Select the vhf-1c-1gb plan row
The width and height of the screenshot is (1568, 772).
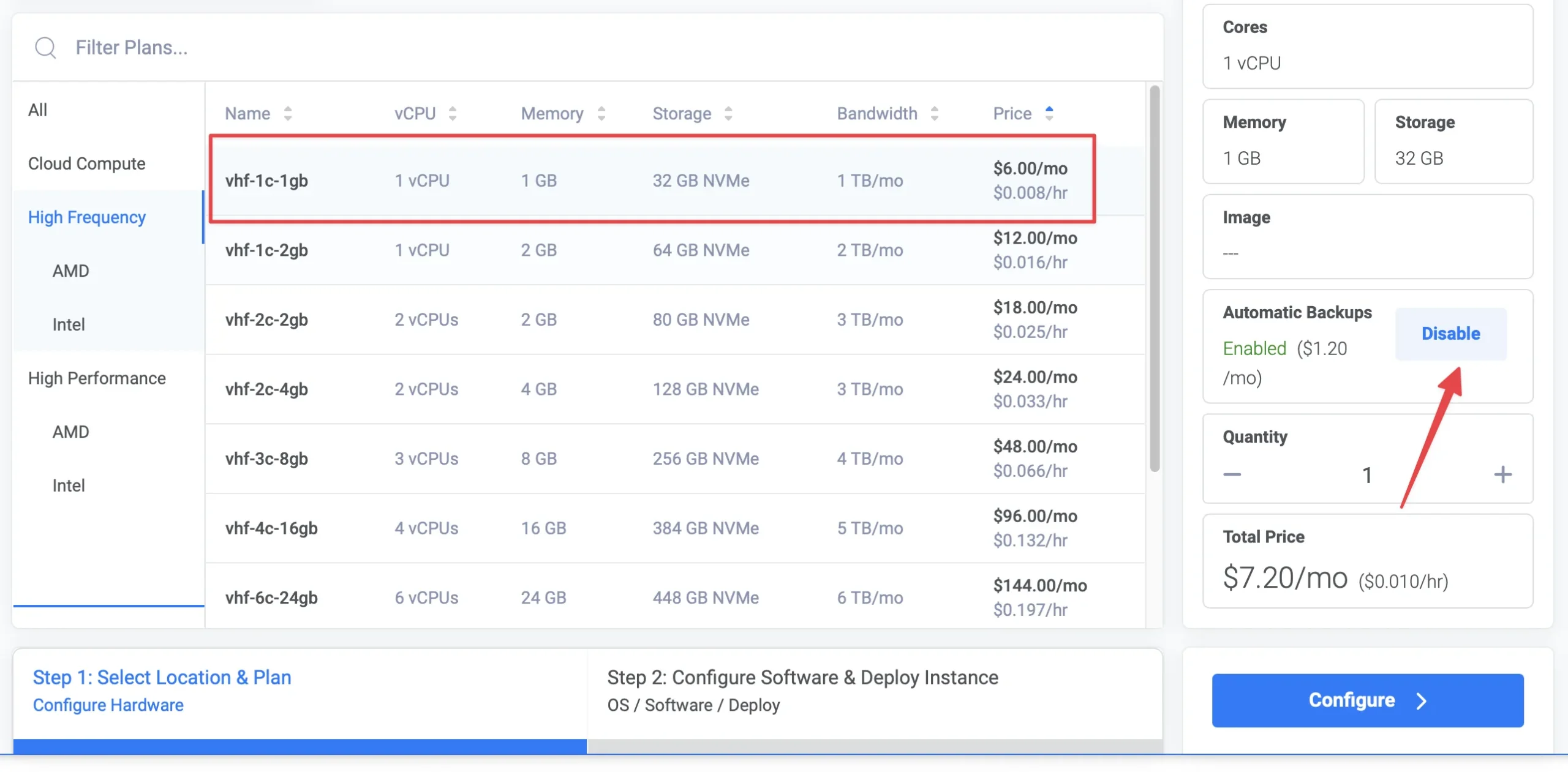pos(674,181)
